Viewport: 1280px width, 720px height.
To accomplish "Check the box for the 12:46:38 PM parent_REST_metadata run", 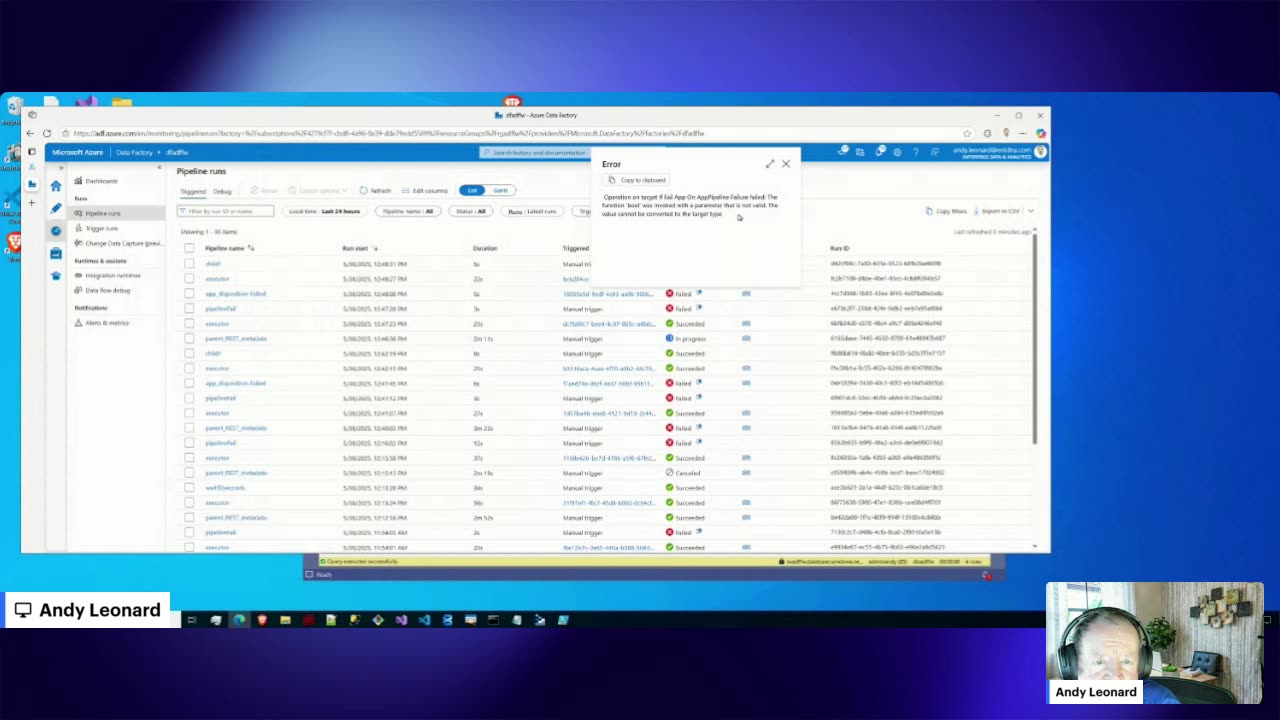I will (189, 339).
